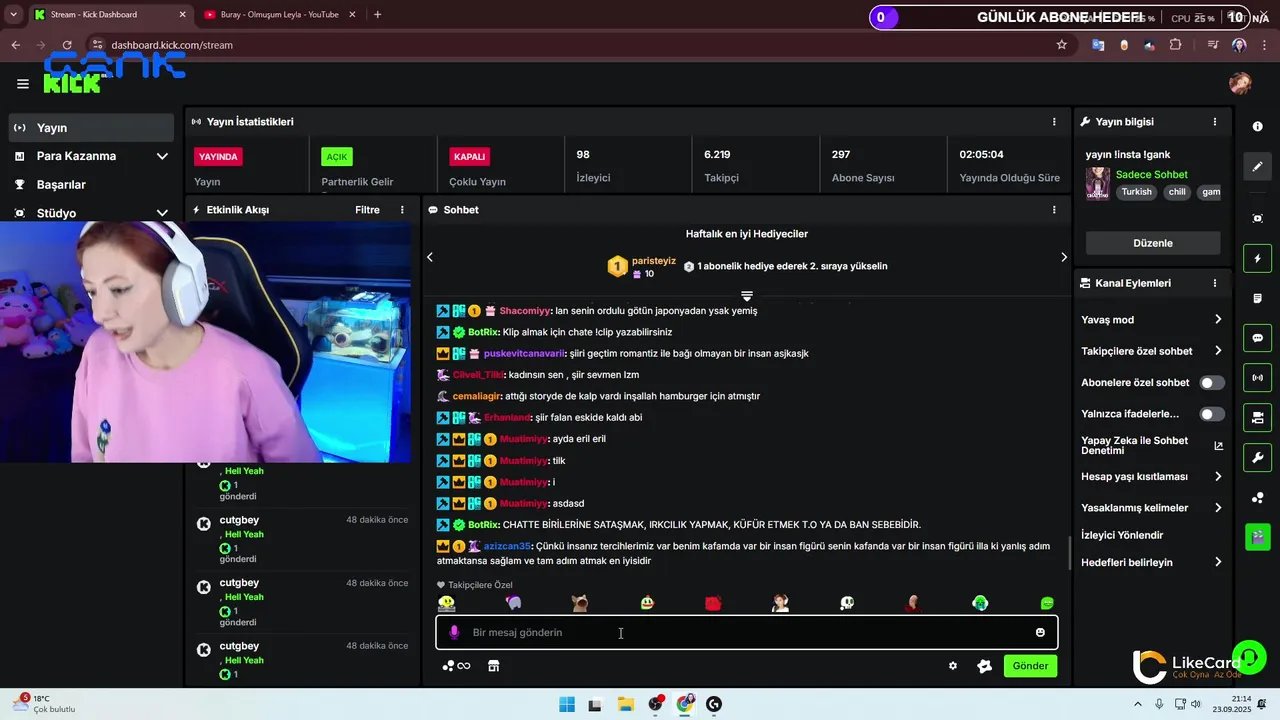Viewport: 1280px width, 720px height.
Task: Click the chat bubble icon in right sidebar
Action: click(1258, 338)
